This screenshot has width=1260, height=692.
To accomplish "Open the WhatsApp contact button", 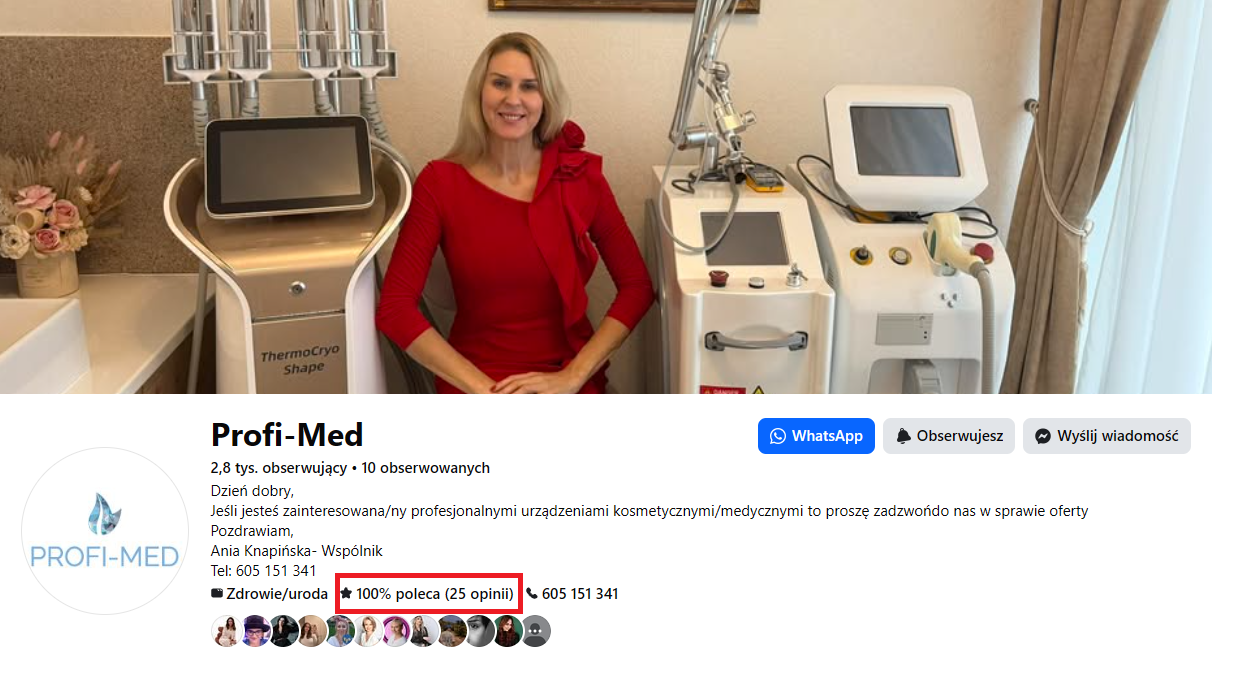I will click(x=816, y=436).
